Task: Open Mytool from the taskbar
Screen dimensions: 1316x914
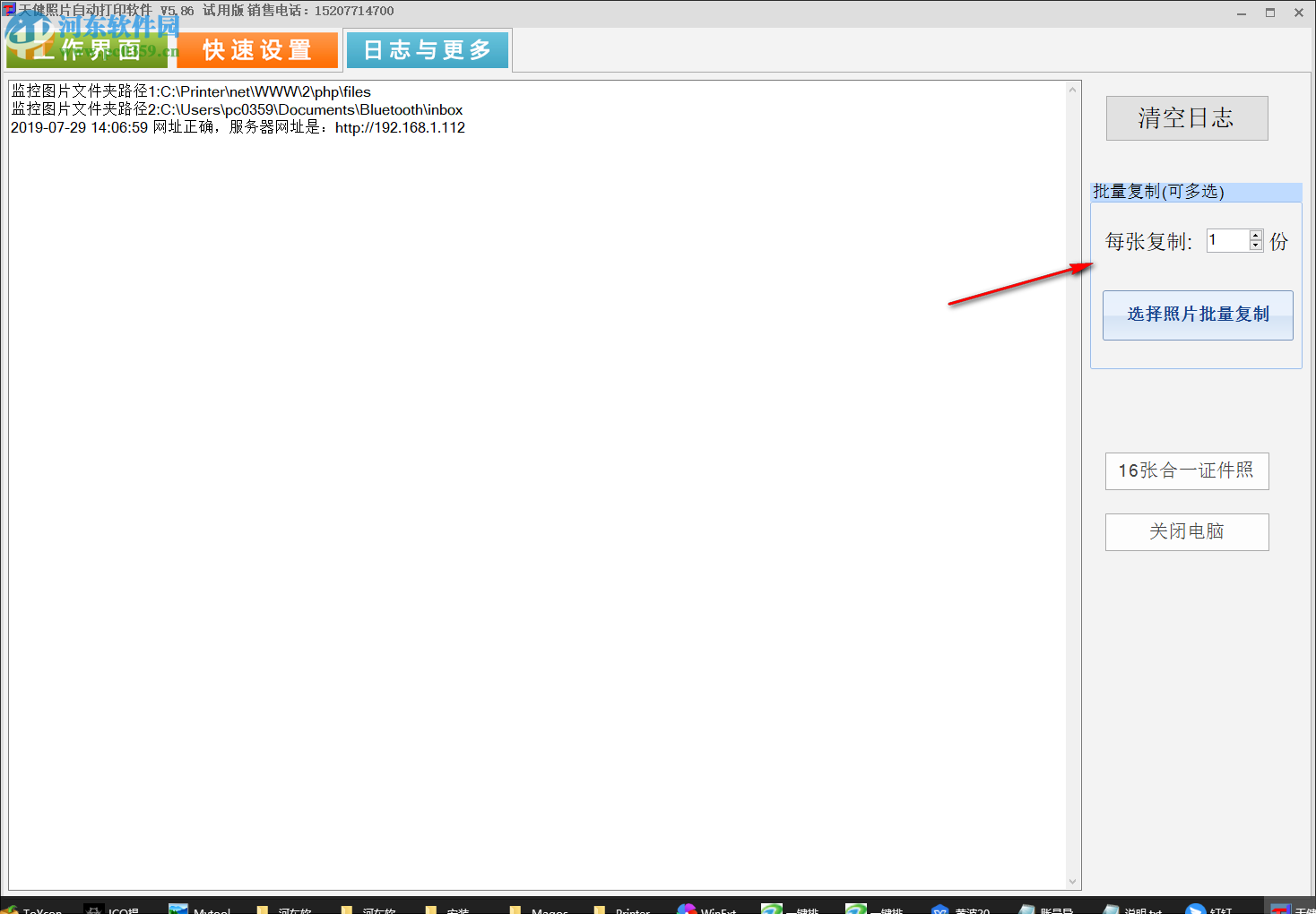Action: pyautogui.click(x=201, y=908)
